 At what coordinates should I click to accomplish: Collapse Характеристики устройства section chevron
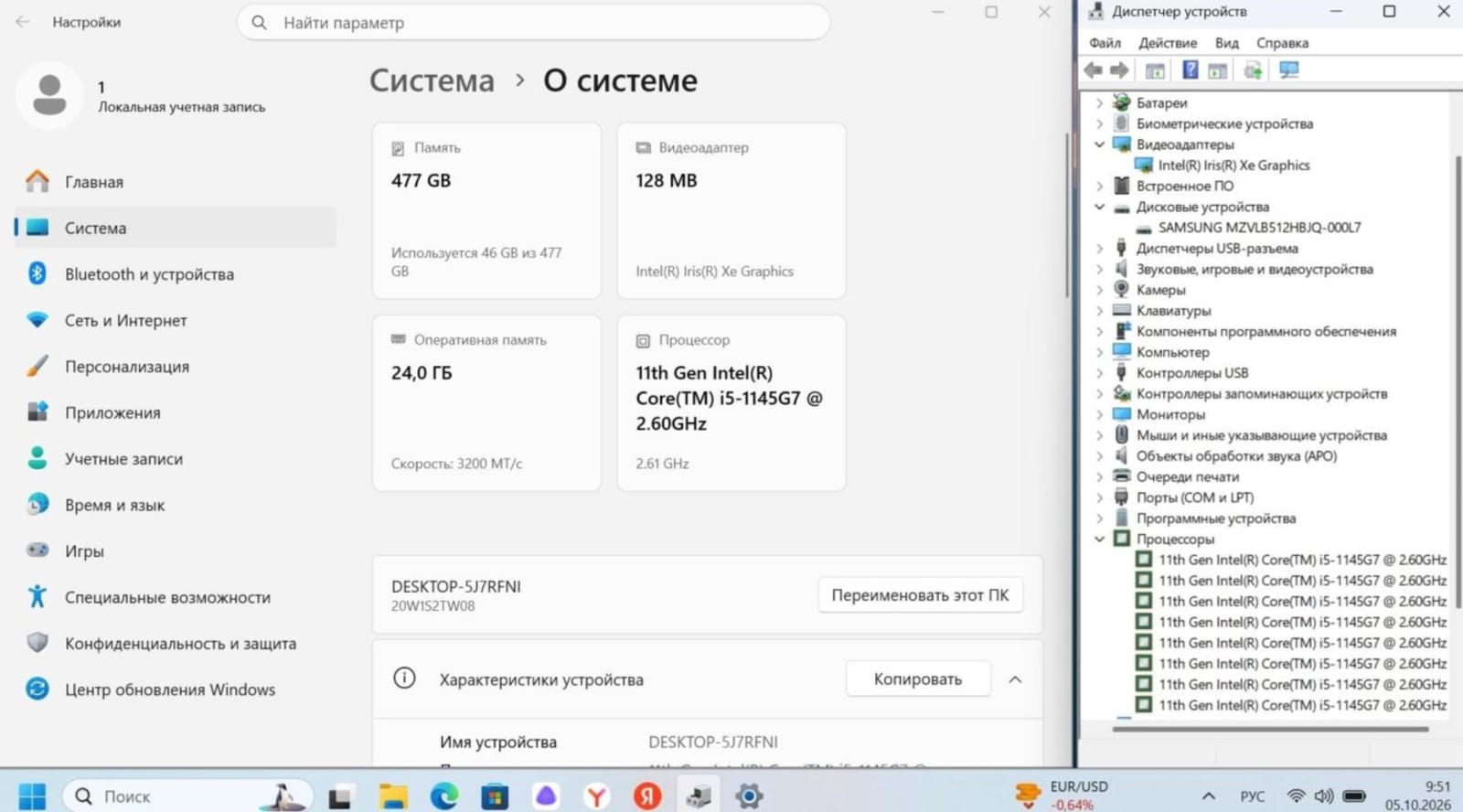tap(1015, 679)
